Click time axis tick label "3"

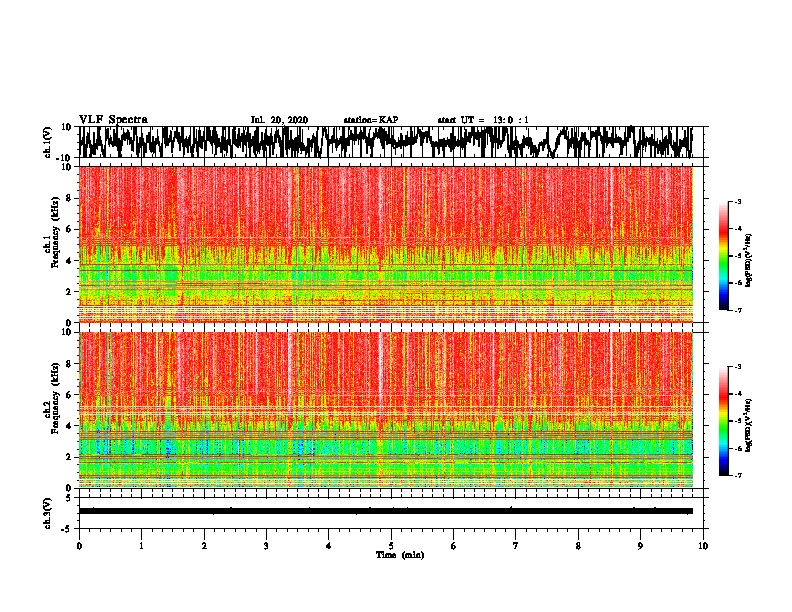[x=266, y=546]
